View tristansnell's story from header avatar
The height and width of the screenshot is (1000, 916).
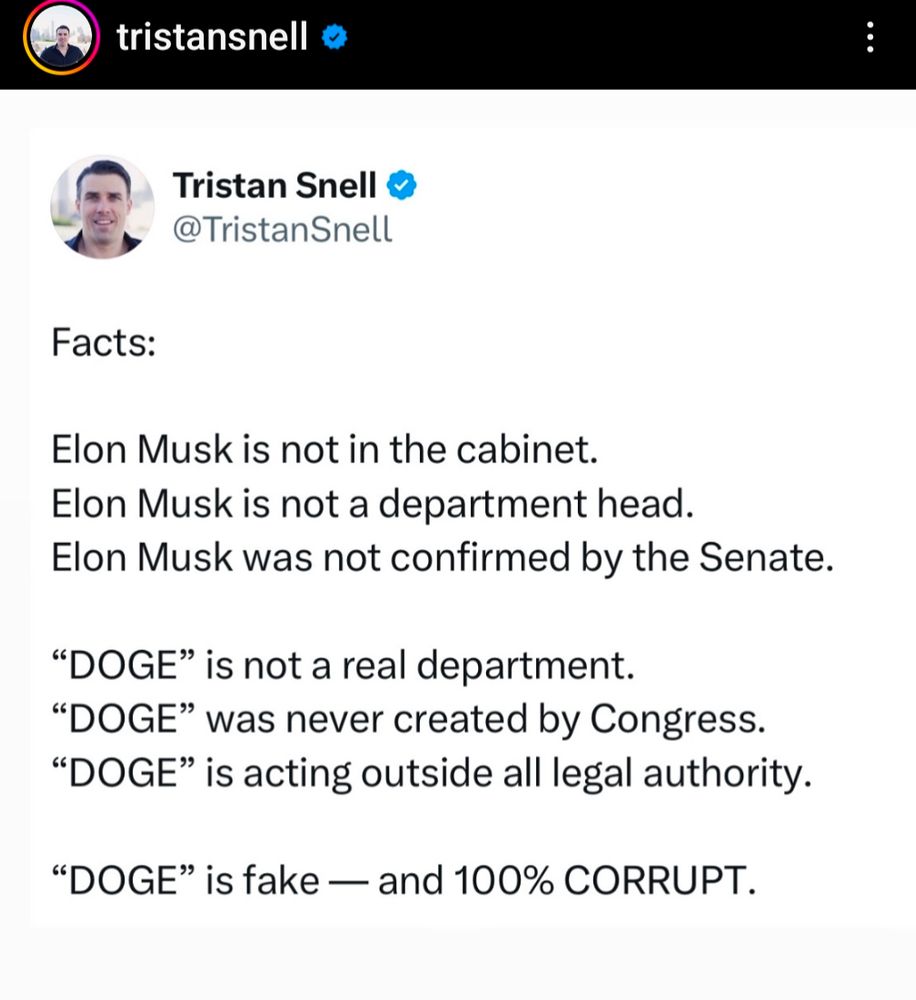tap(61, 37)
